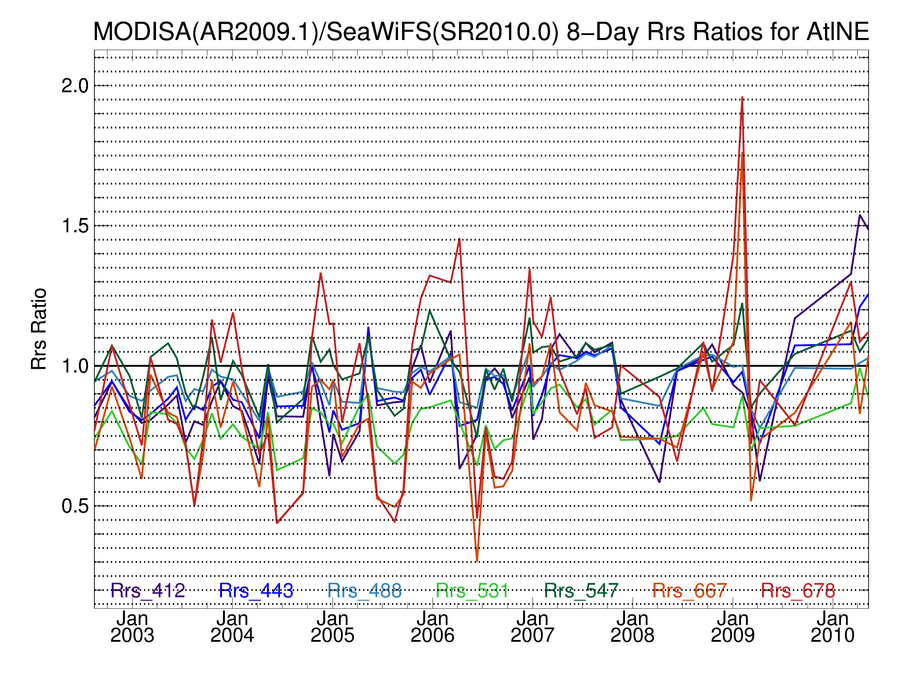Select the Rrs_488 legend label
Image resolution: width=900 pixels, height=675 pixels.
pyautogui.click(x=364, y=590)
